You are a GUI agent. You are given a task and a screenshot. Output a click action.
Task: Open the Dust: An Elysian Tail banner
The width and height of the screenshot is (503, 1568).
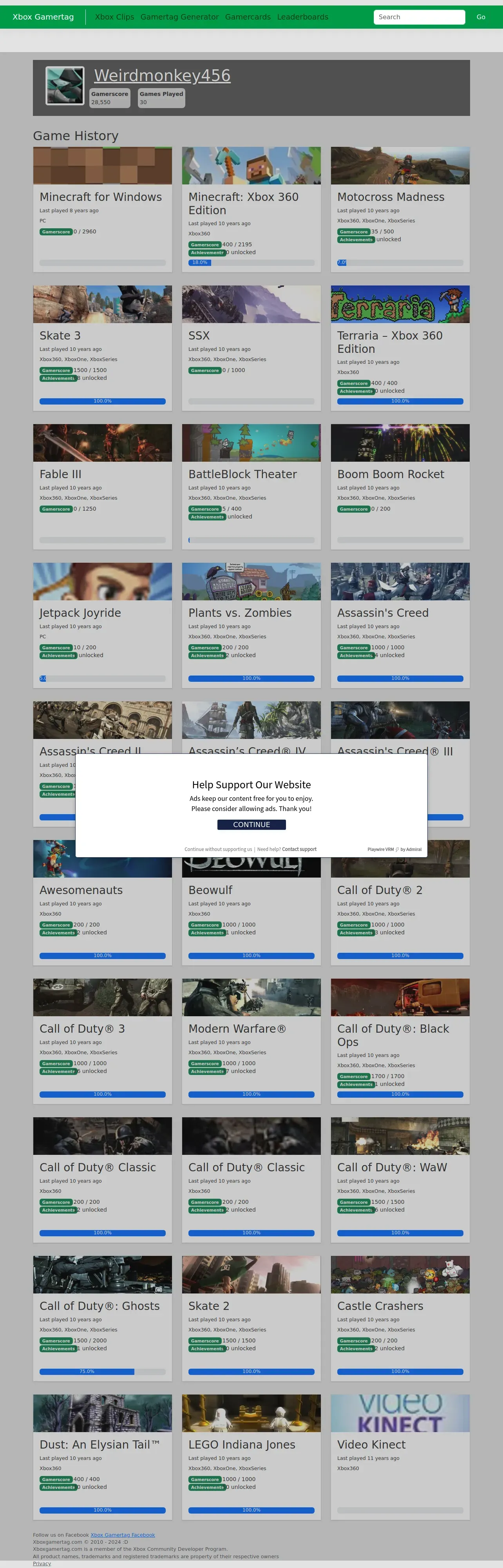[102, 1414]
